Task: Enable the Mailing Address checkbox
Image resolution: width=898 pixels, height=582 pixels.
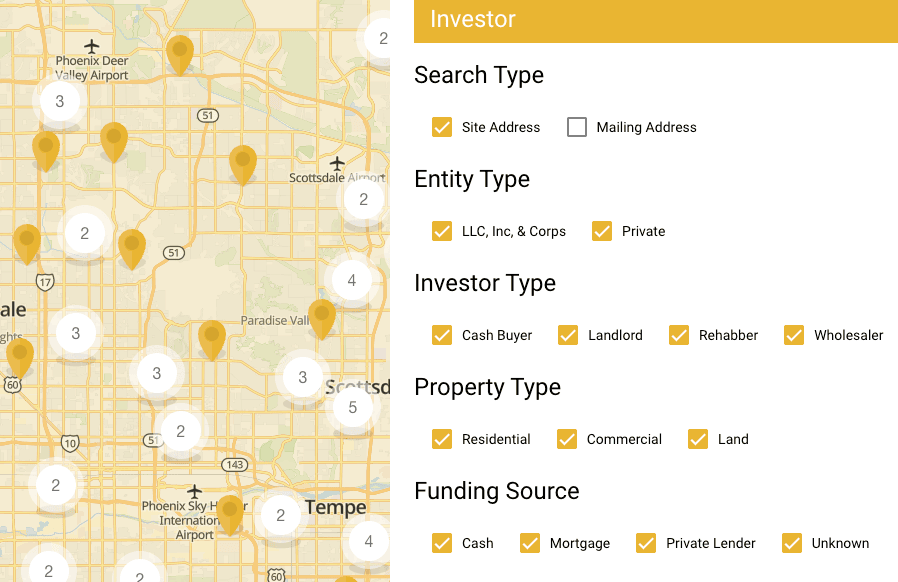Action: coord(577,127)
